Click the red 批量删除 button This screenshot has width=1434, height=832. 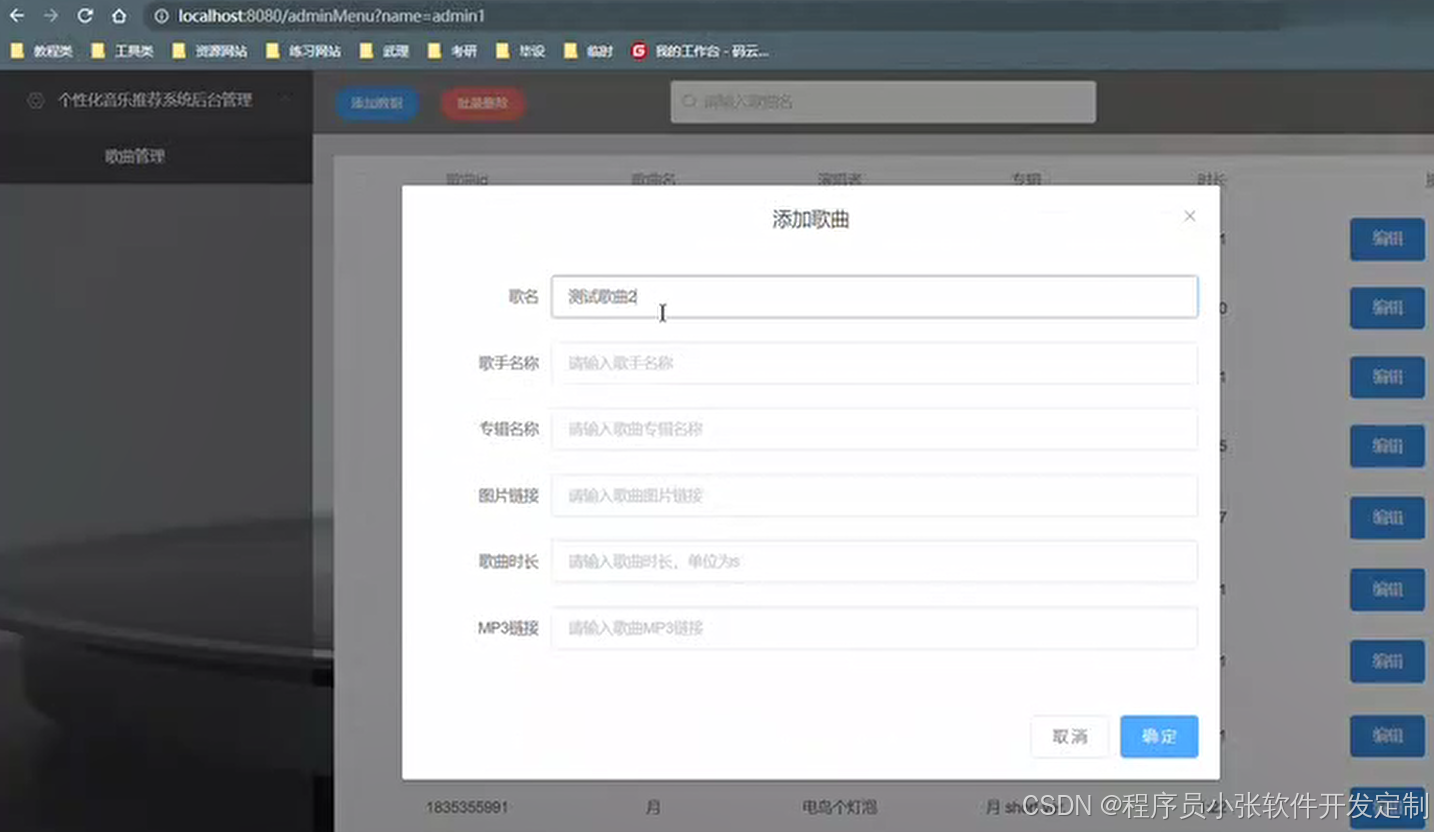tap(483, 103)
